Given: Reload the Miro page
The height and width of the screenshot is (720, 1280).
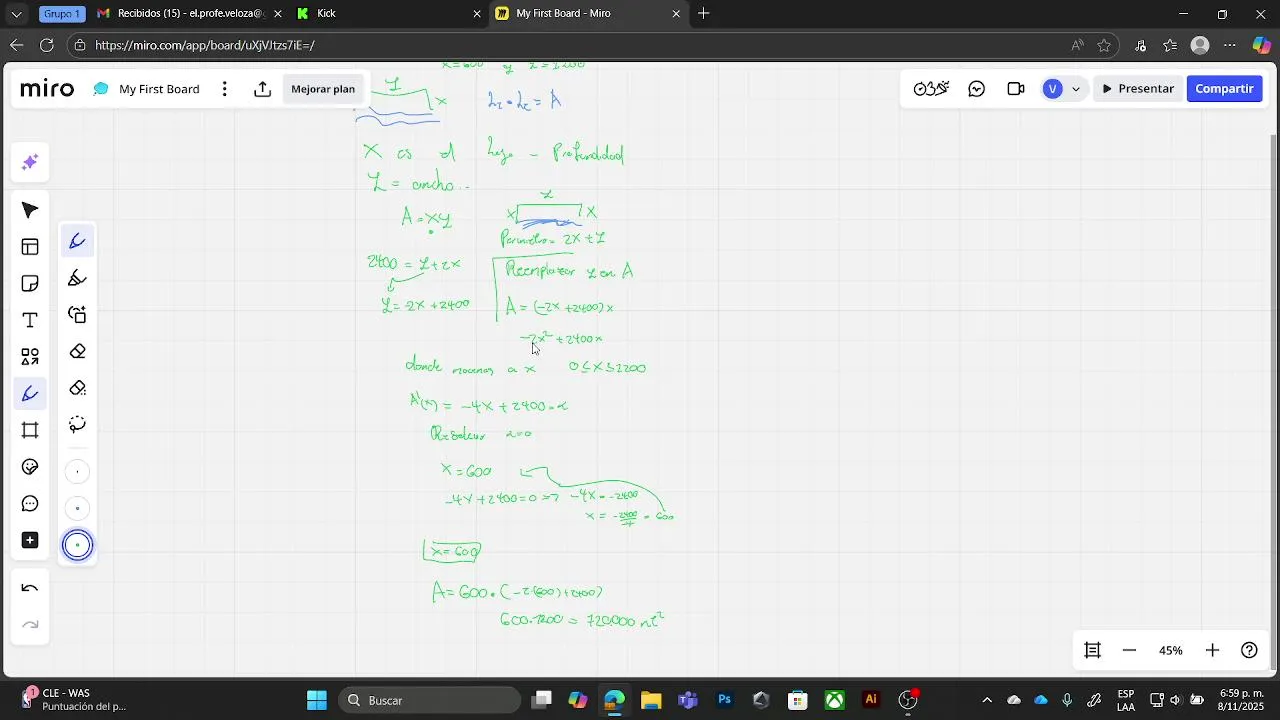Looking at the screenshot, I should 46,45.
